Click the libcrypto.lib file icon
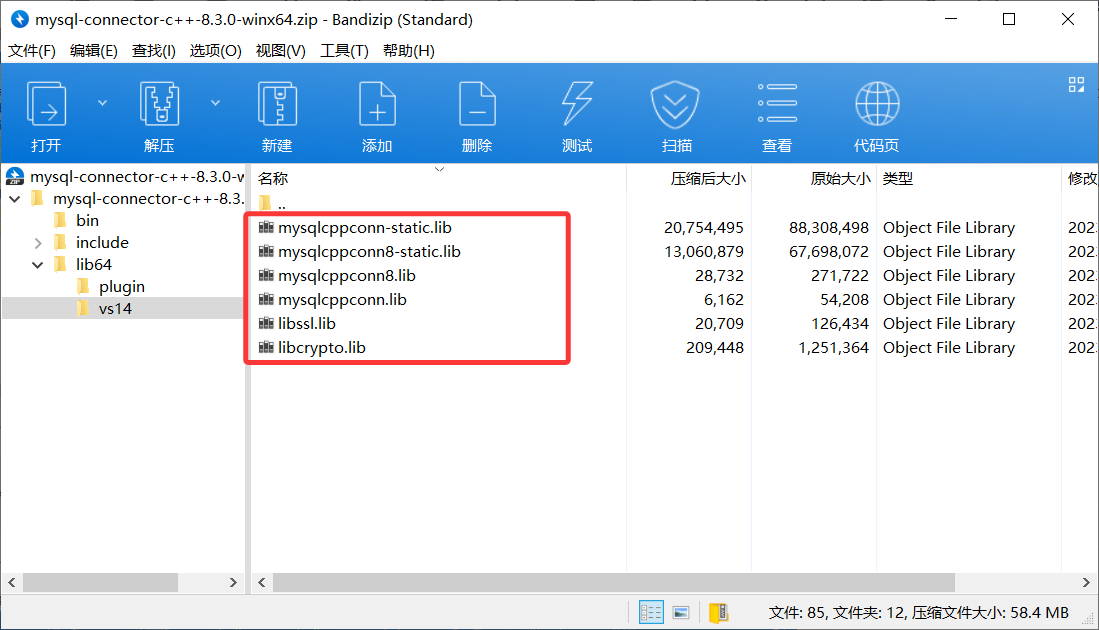Viewport: 1099px width, 630px height. click(266, 348)
